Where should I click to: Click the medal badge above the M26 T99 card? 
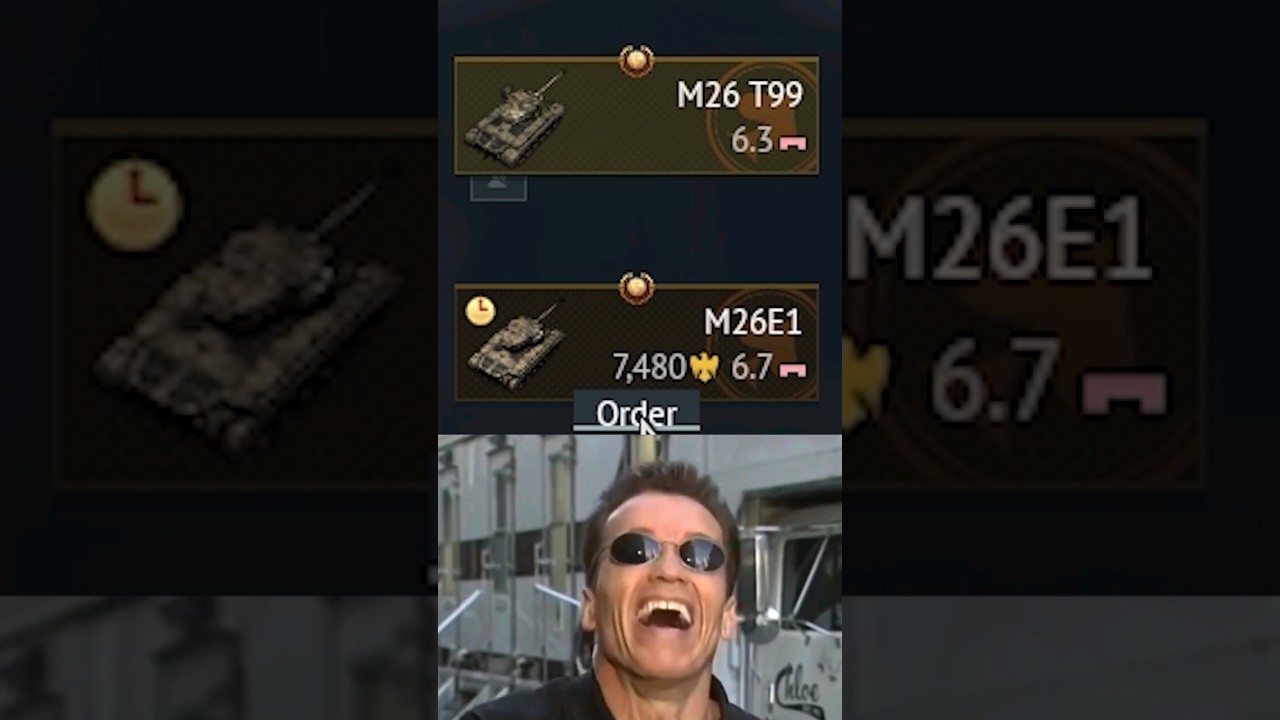[636, 61]
